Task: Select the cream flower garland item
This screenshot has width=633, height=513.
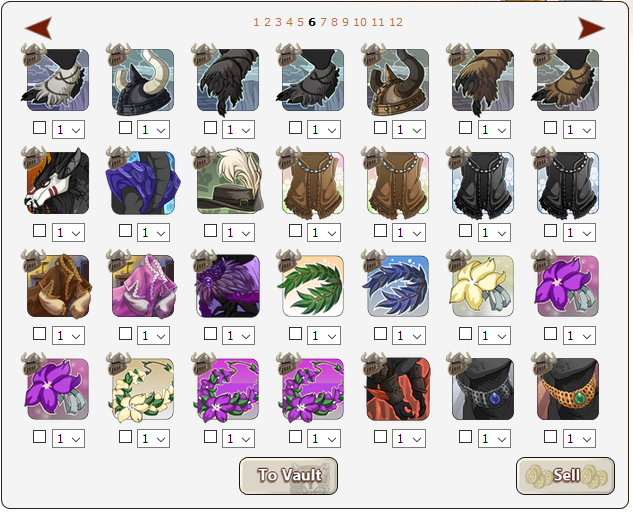Action: (x=143, y=389)
